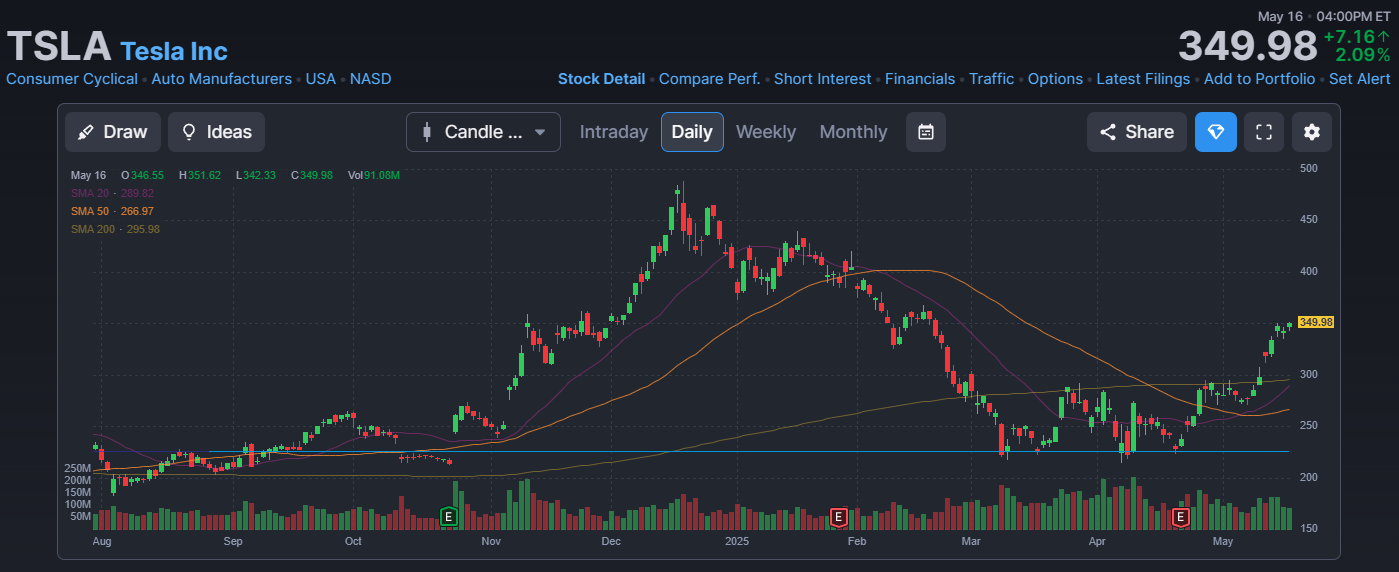Open the Options link

tap(1055, 79)
